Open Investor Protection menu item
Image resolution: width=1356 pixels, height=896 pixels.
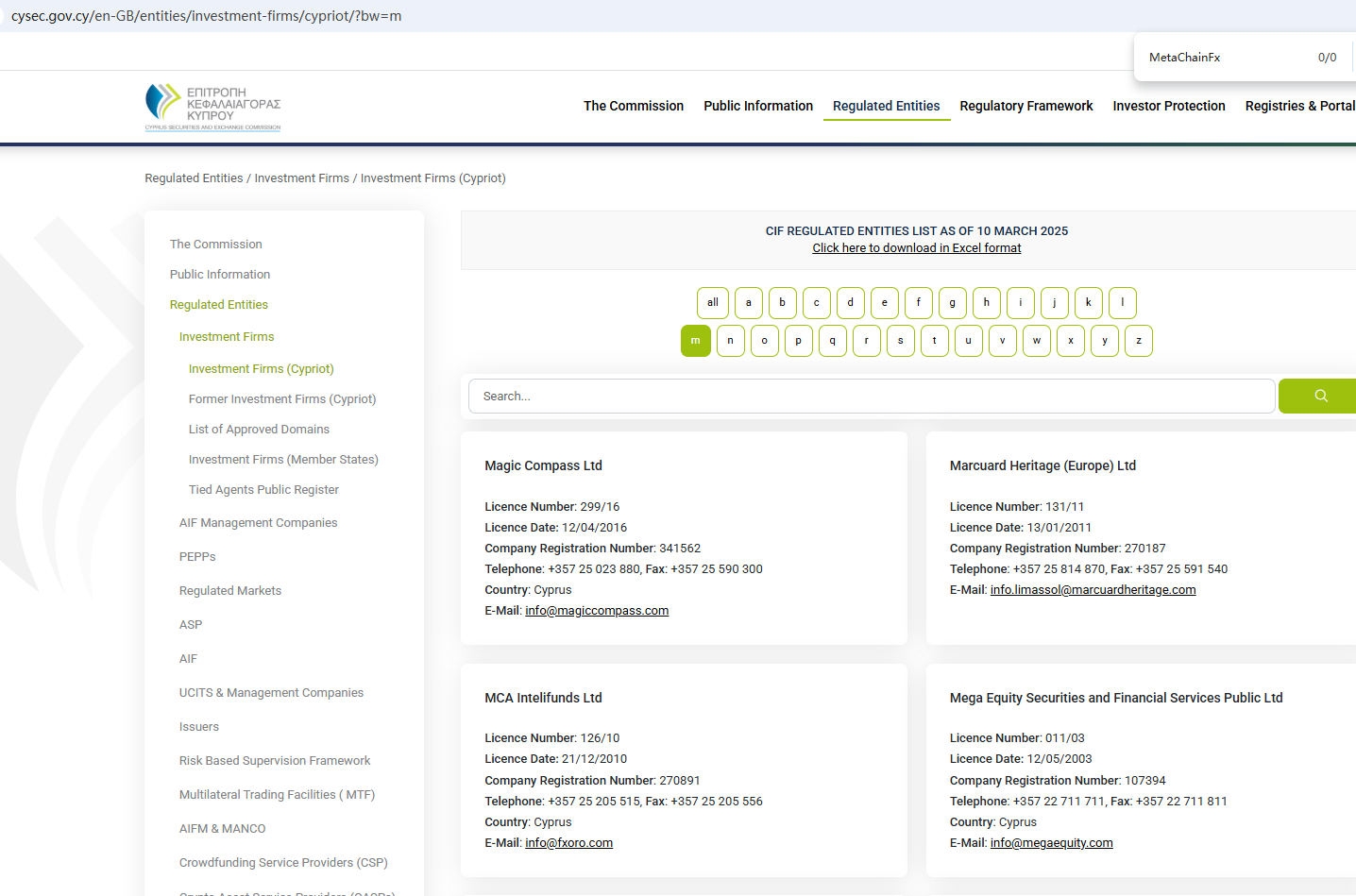tap(1168, 106)
